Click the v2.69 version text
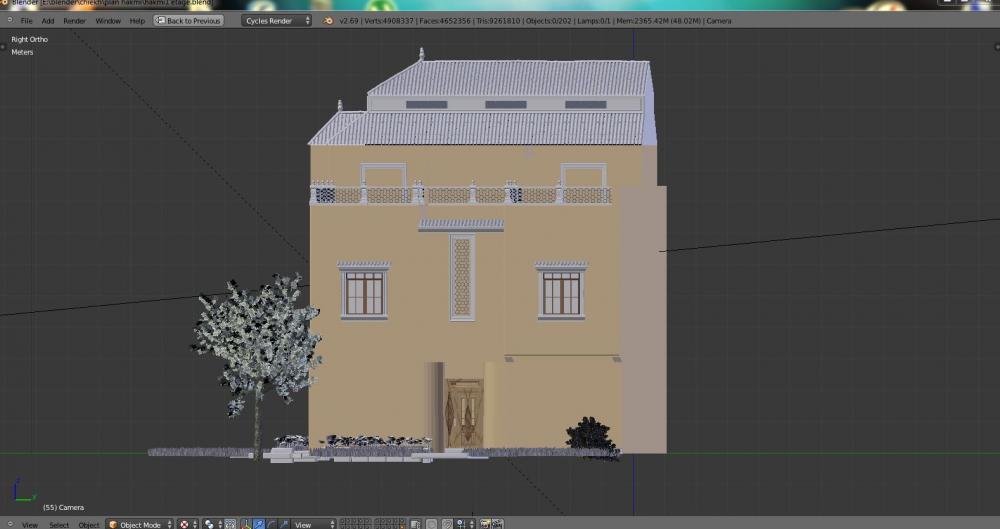The width and height of the screenshot is (1000, 529). click(x=348, y=20)
